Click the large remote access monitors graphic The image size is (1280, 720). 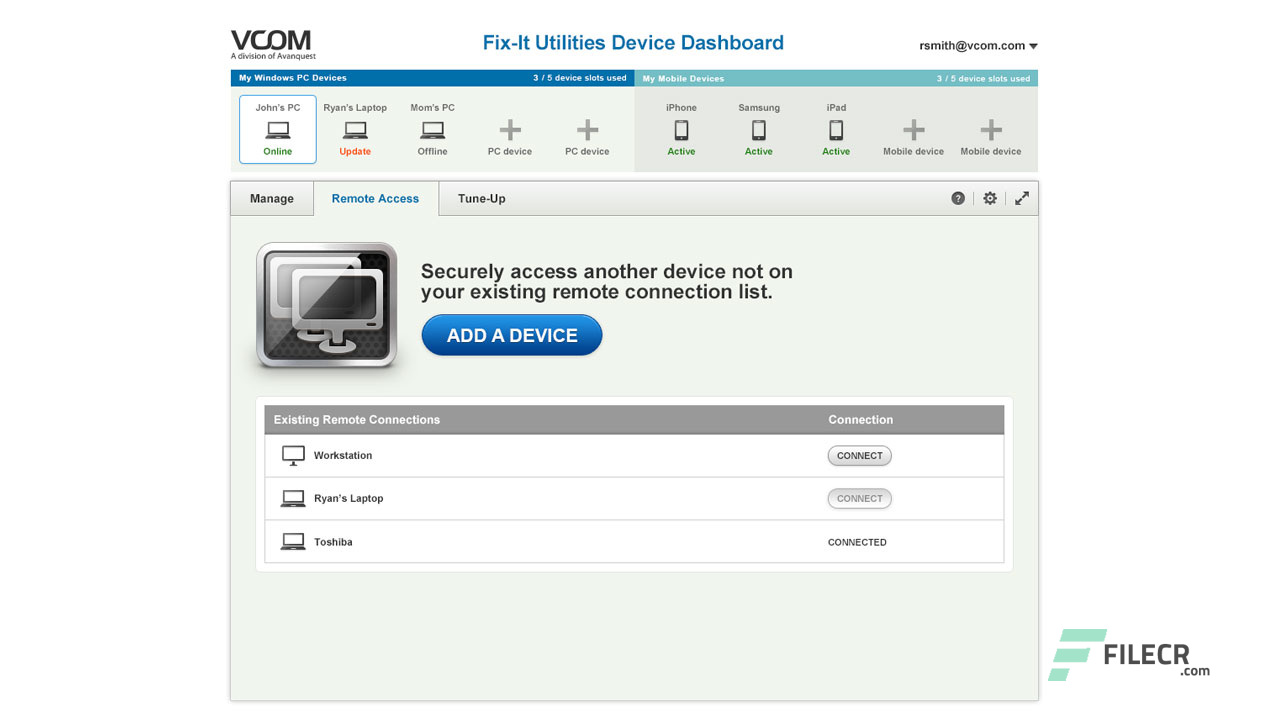pyautogui.click(x=327, y=305)
